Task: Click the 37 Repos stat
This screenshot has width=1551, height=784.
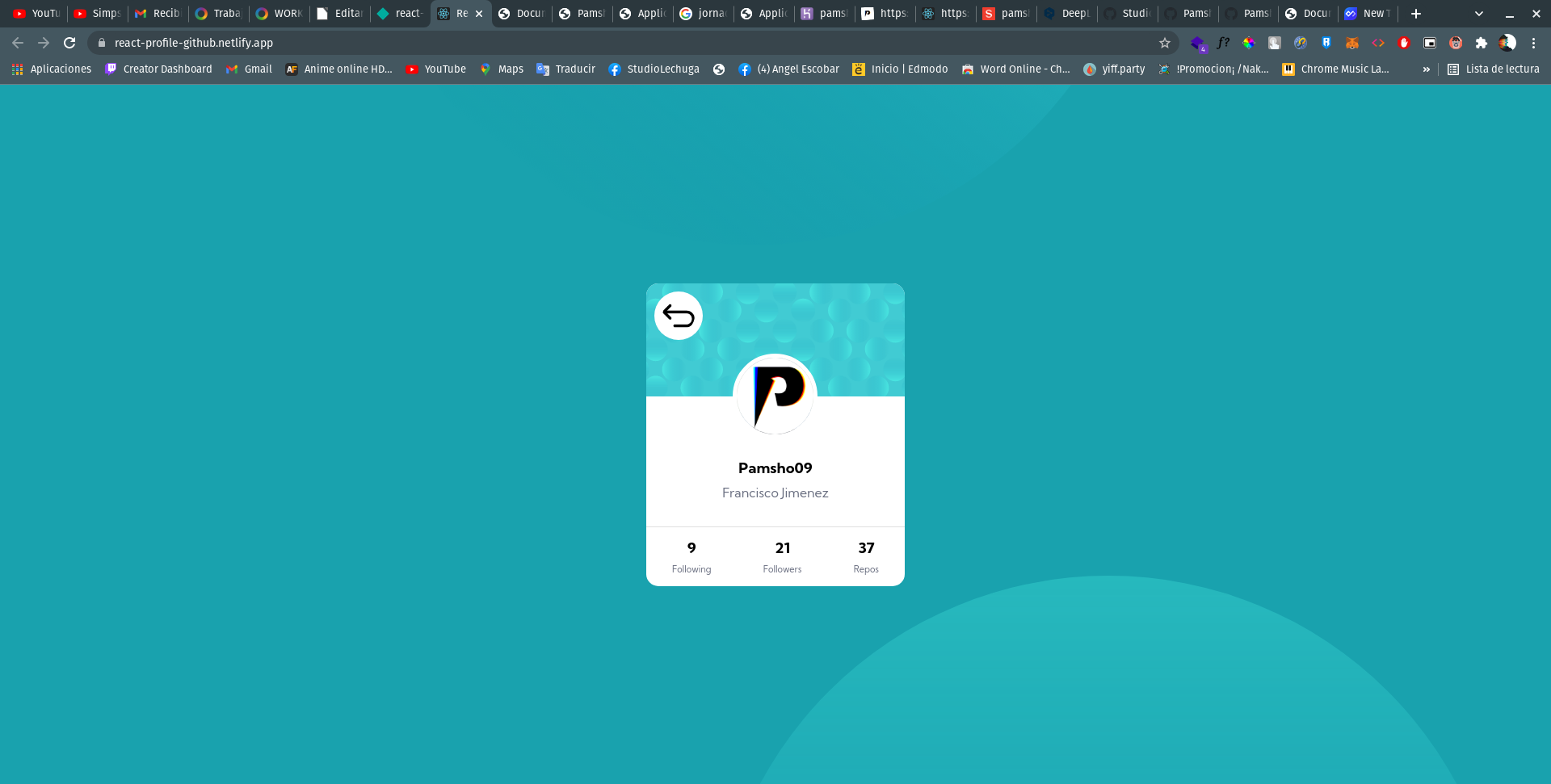Action: (866, 557)
